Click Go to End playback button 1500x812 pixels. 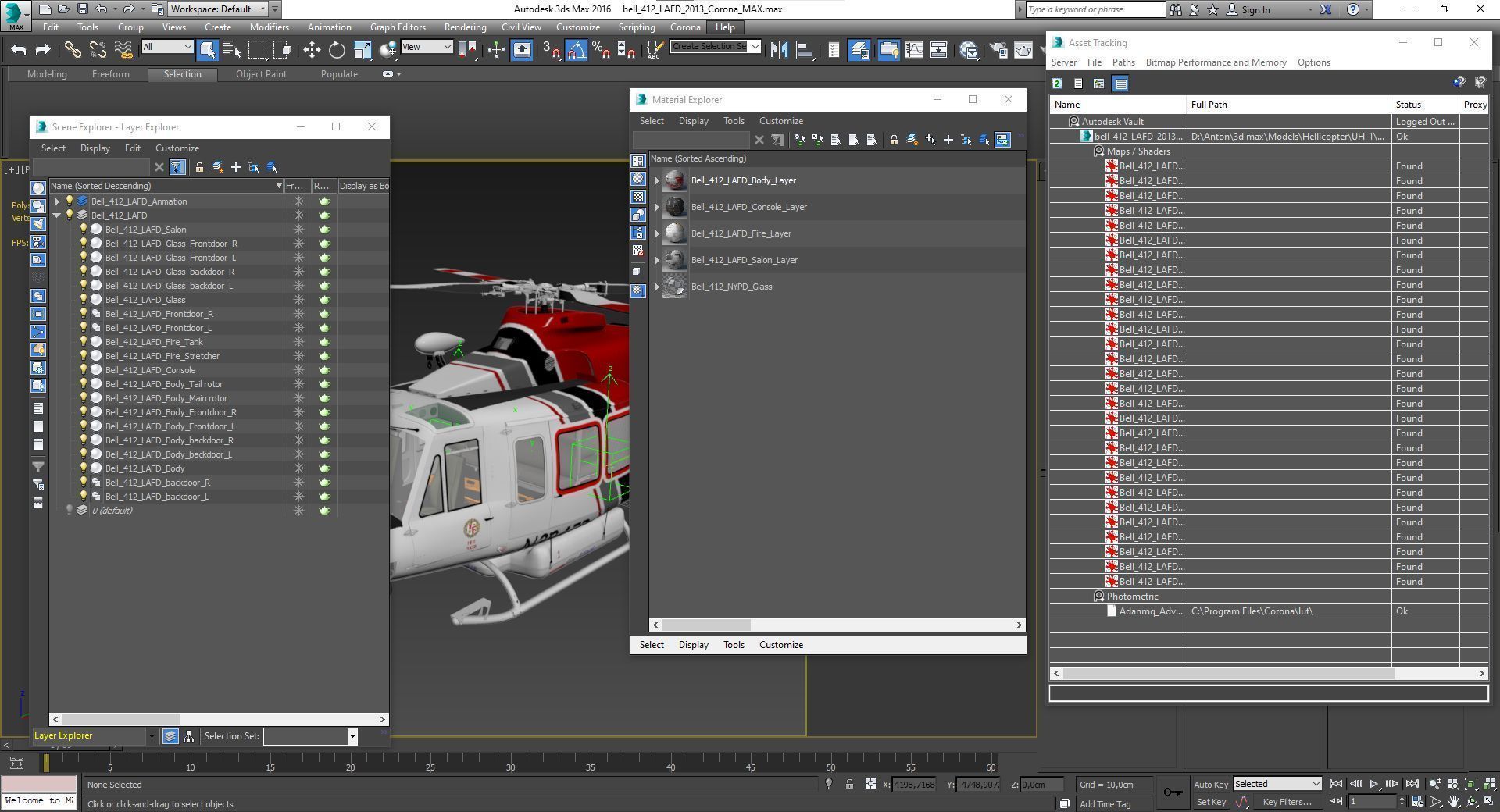pyautogui.click(x=1412, y=784)
